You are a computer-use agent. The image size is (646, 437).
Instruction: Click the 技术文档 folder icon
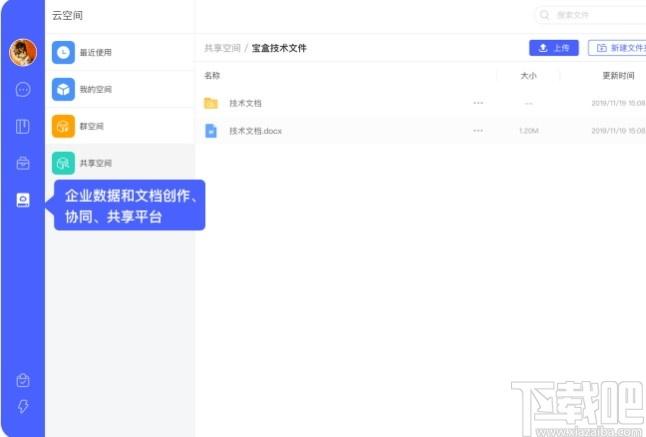[211, 103]
